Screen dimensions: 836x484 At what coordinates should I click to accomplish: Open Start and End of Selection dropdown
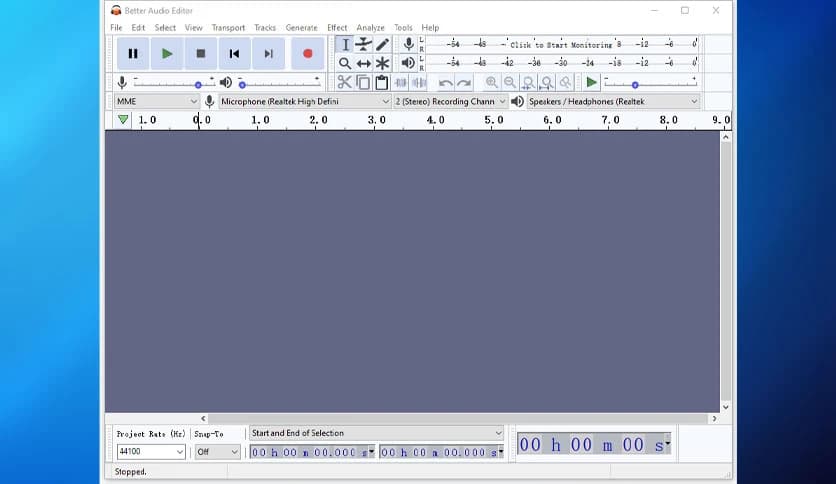[376, 433]
